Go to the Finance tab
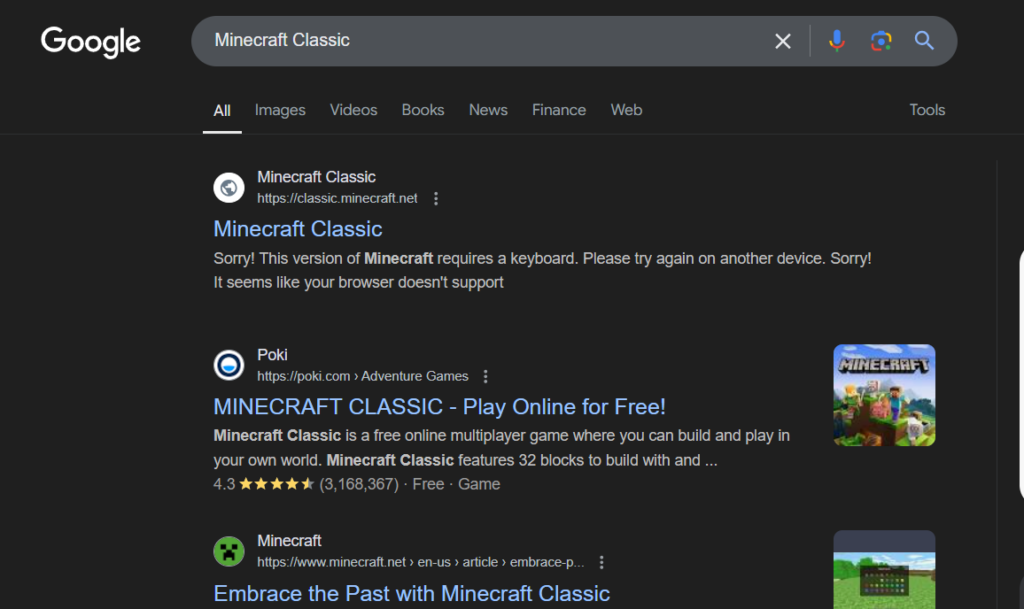The width and height of the screenshot is (1024, 609). [x=559, y=110]
